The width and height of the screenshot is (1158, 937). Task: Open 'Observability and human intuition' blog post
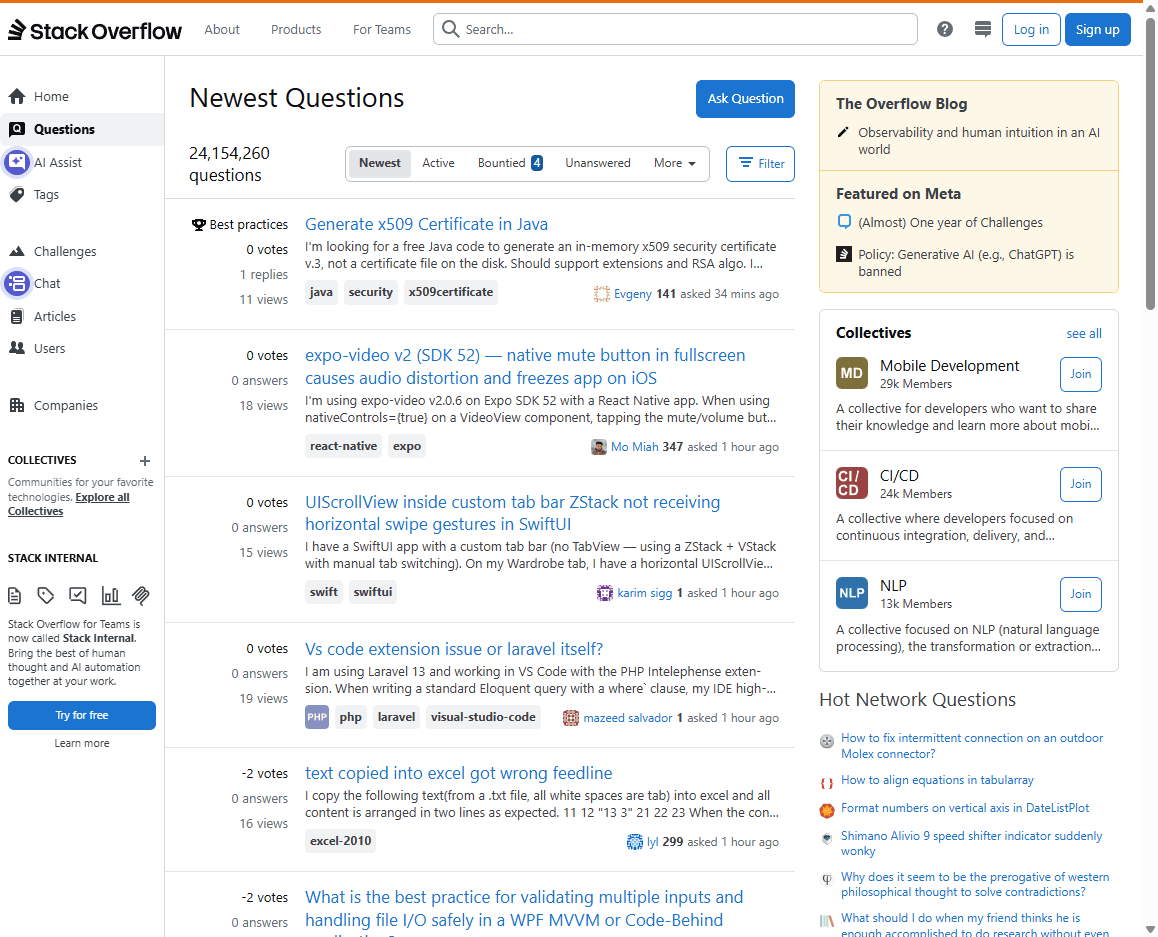[x=979, y=141]
